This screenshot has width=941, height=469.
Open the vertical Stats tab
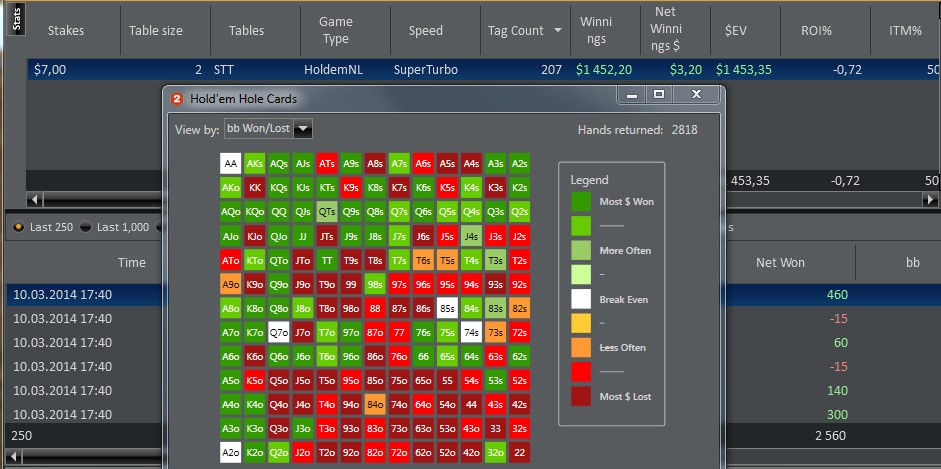tap(17, 21)
